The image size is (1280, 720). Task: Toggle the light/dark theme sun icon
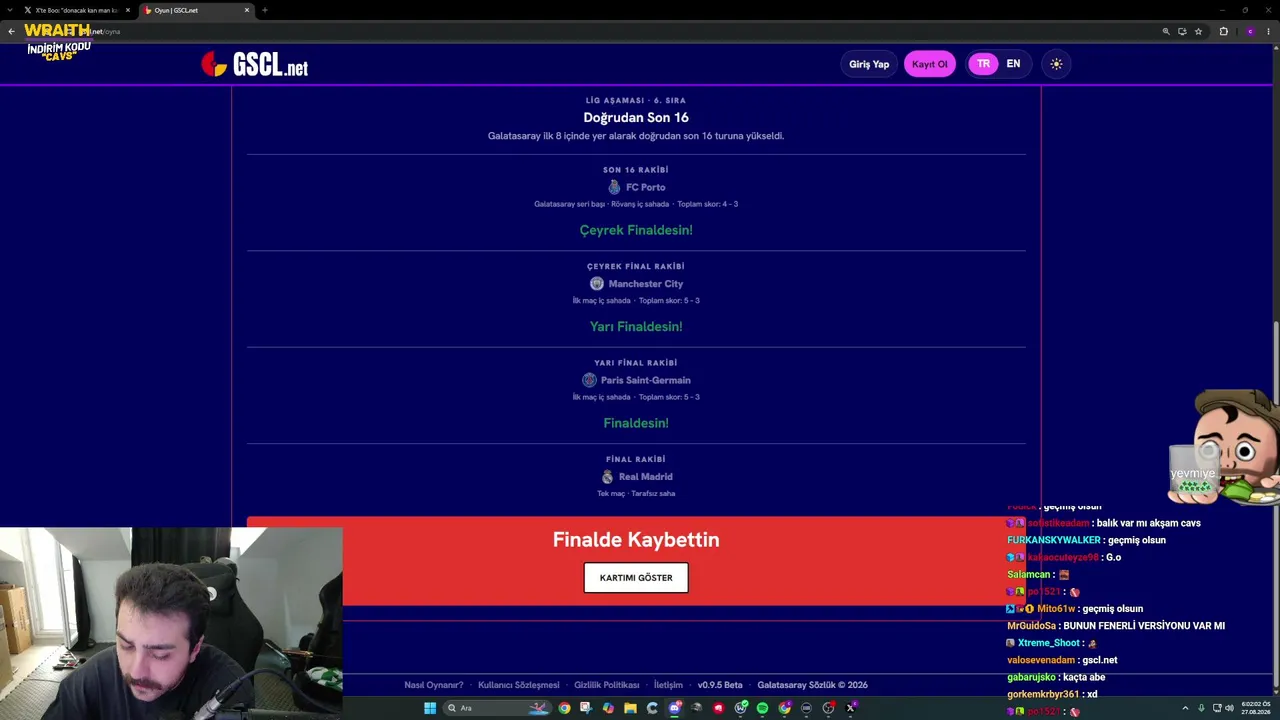1056,64
